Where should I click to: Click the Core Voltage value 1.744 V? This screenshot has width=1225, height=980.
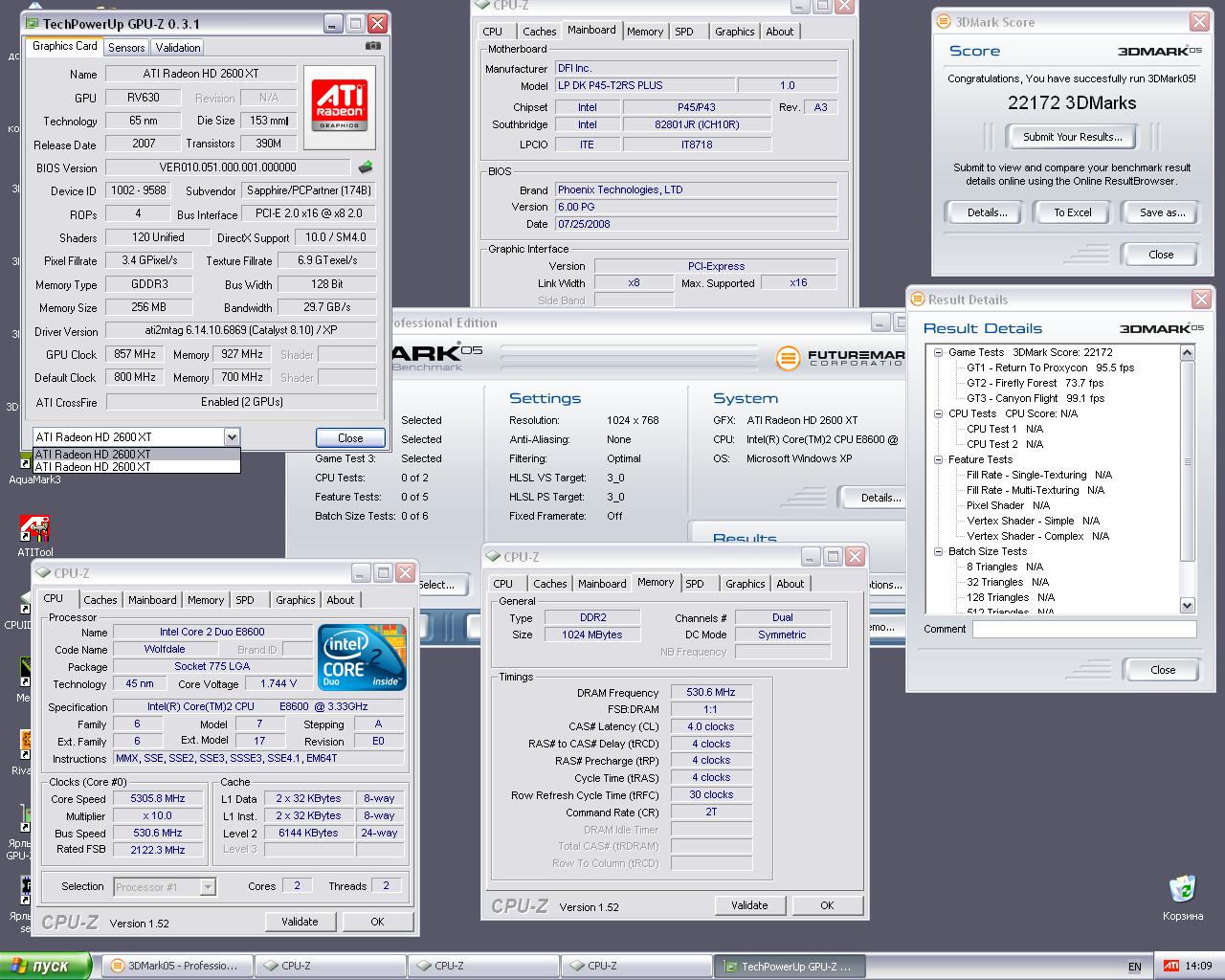click(x=278, y=683)
